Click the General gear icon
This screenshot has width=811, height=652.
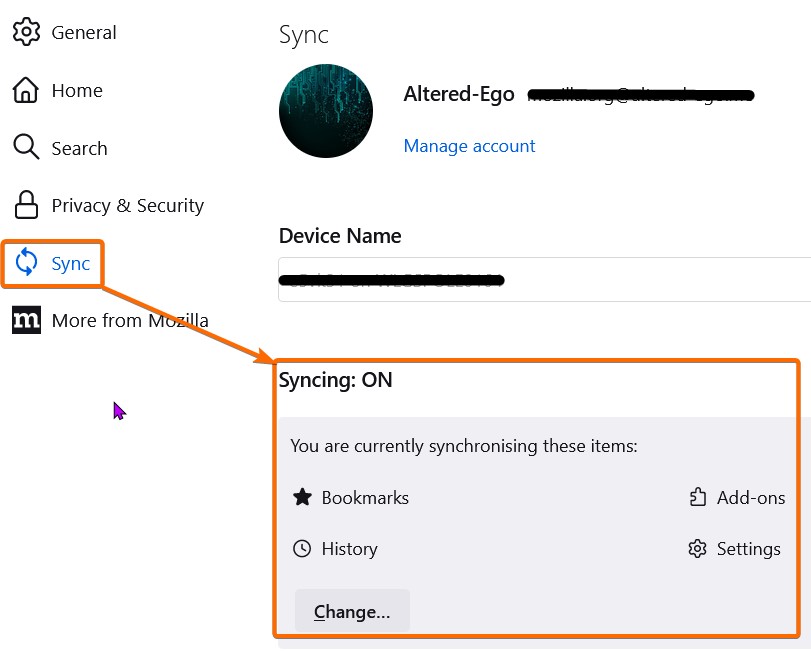[x=26, y=32]
